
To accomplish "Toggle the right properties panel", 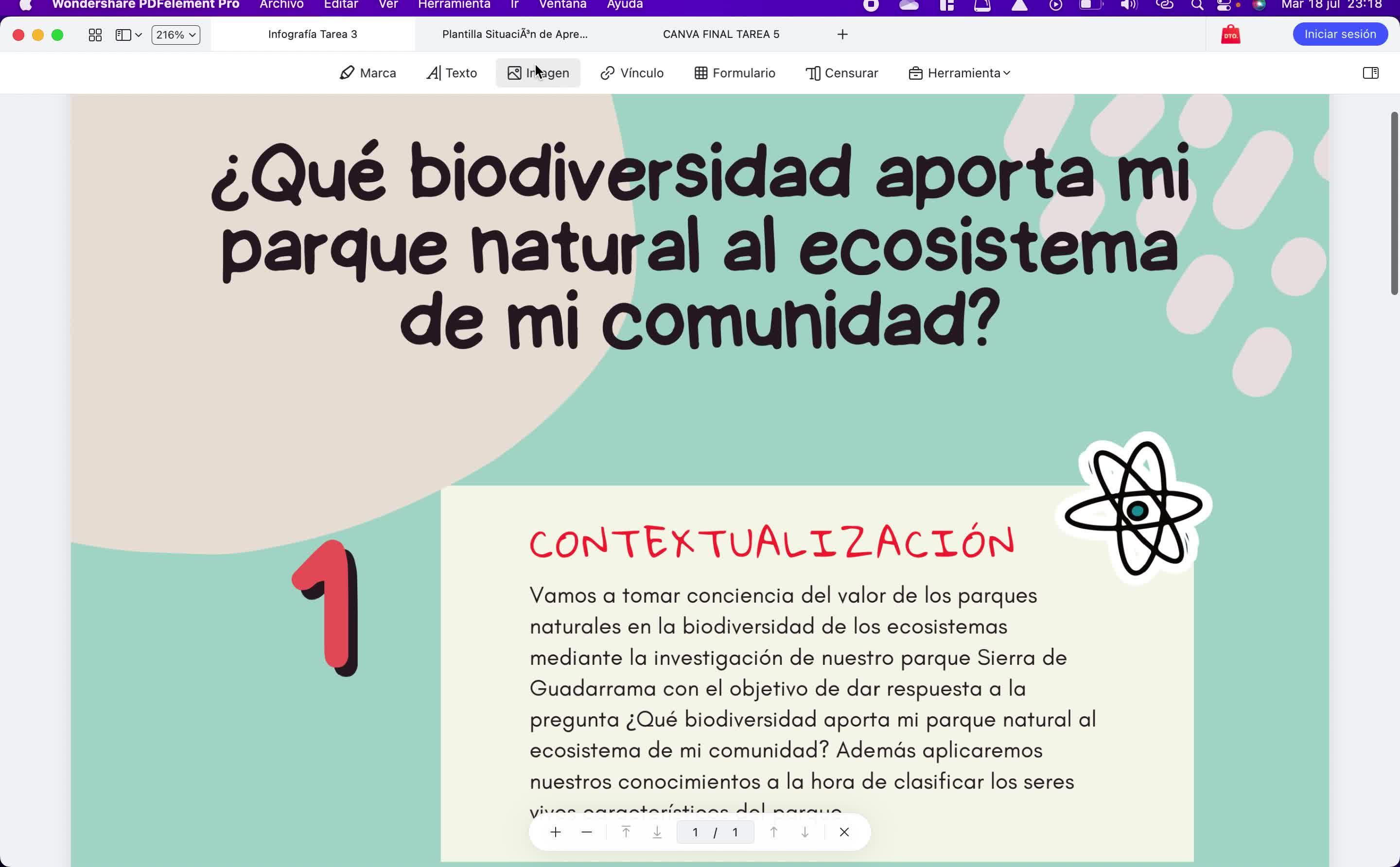I will coord(1370,73).
